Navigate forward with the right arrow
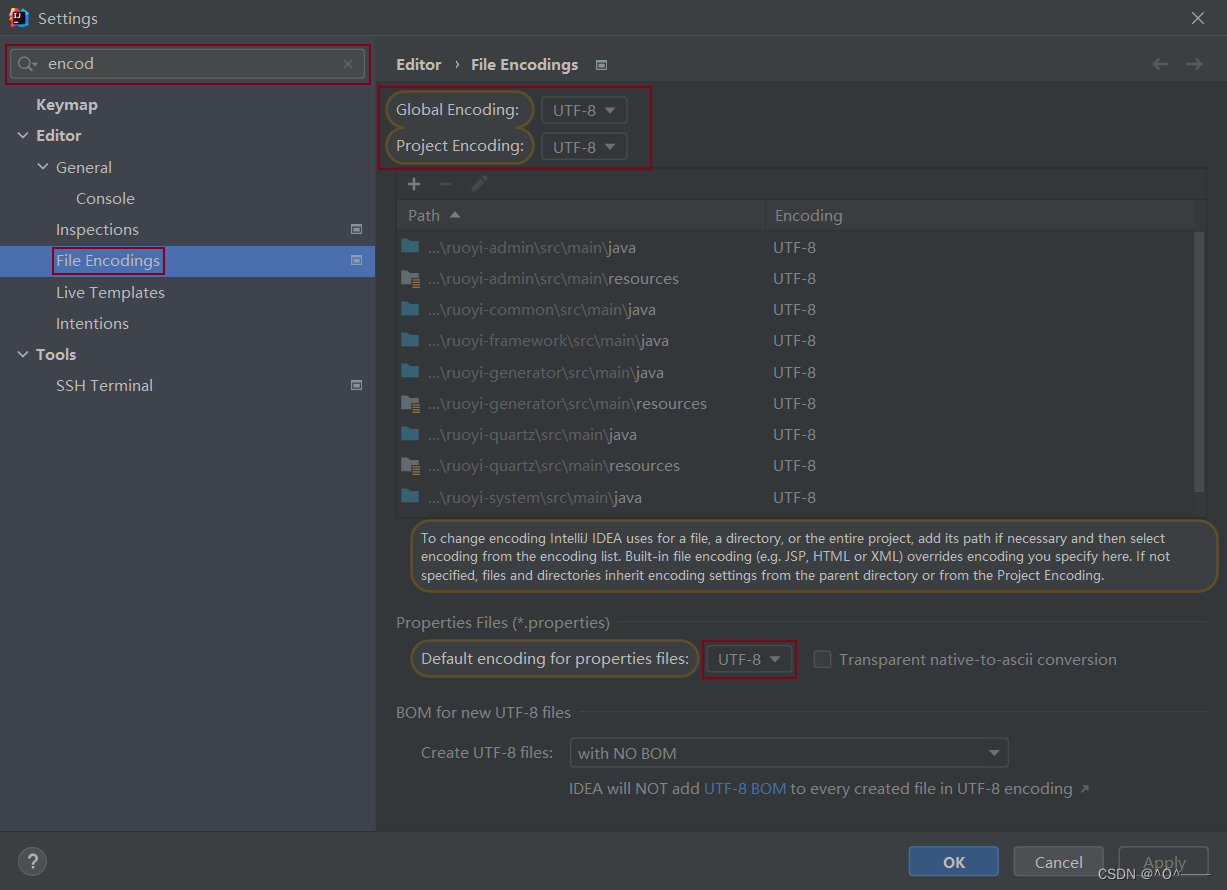This screenshot has width=1227, height=890. click(1194, 64)
